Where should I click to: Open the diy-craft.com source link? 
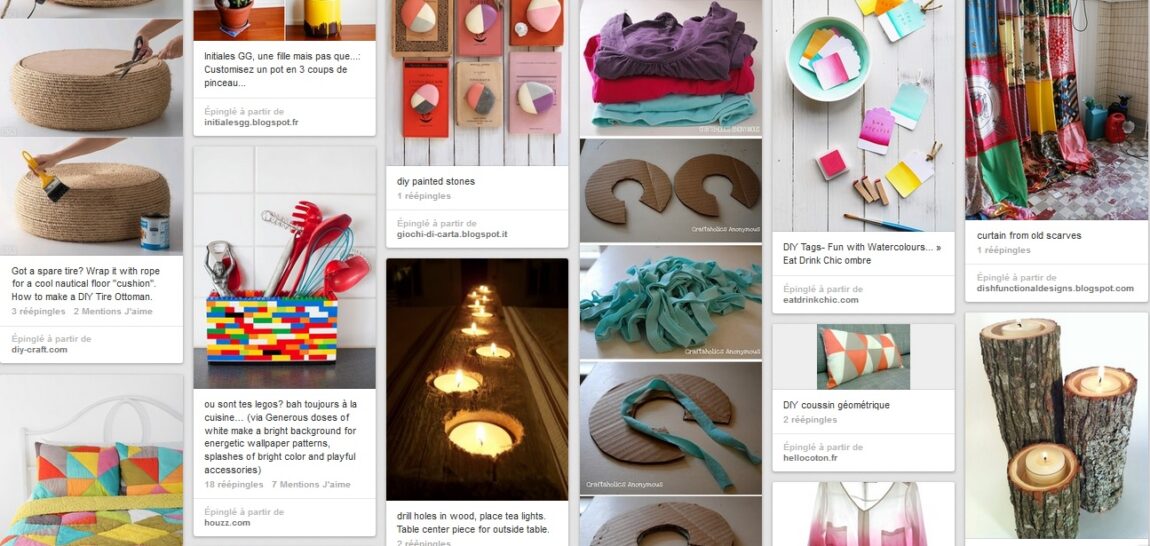40,350
